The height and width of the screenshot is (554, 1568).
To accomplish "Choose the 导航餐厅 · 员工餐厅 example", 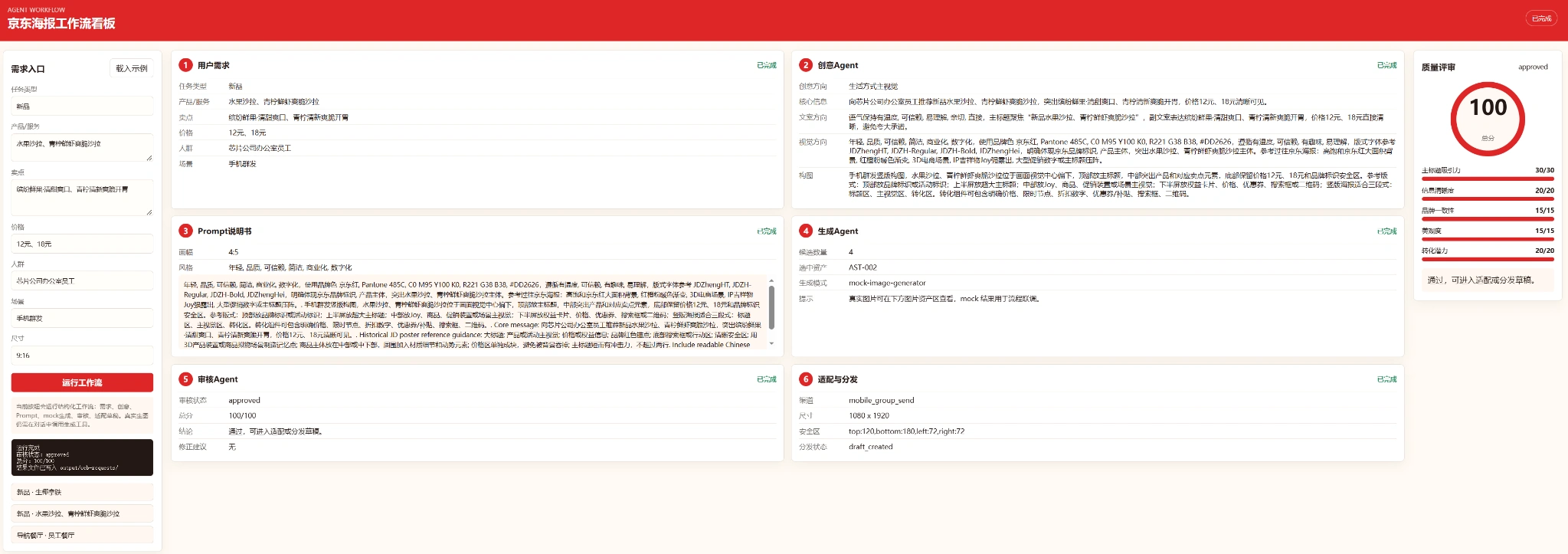I will point(82,535).
